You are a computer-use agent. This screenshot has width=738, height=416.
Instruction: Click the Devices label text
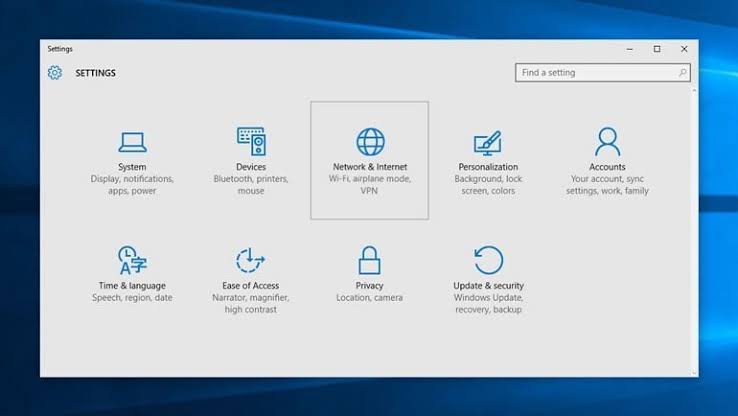coord(251,167)
